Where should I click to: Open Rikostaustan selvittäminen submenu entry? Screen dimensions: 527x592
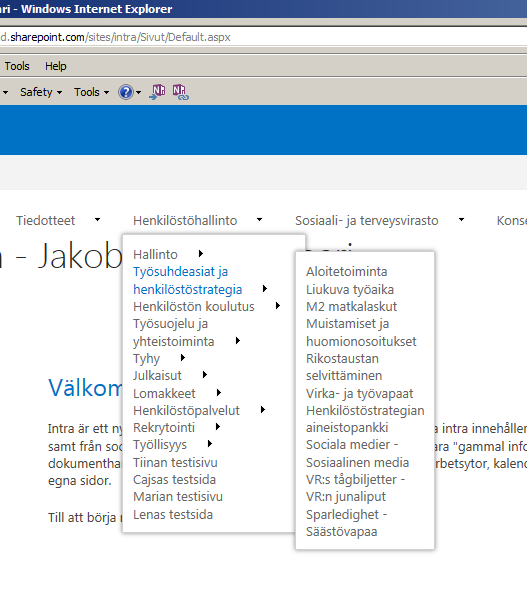click(344, 367)
